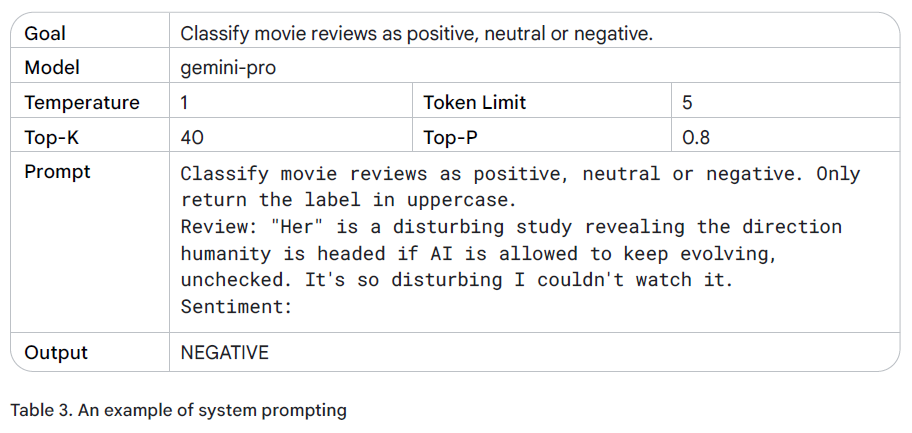This screenshot has height=433, width=912.
Task: Click the Temperature label cell
Action: click(82, 102)
